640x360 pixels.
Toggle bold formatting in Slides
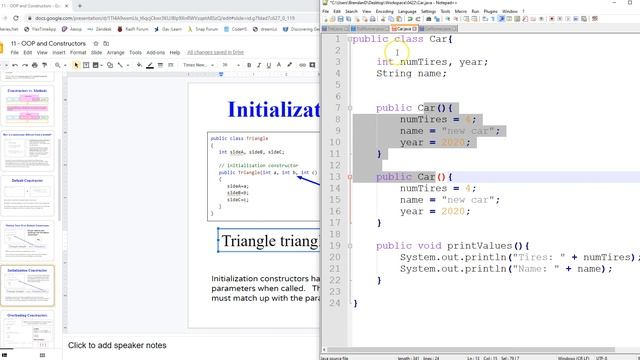point(249,65)
